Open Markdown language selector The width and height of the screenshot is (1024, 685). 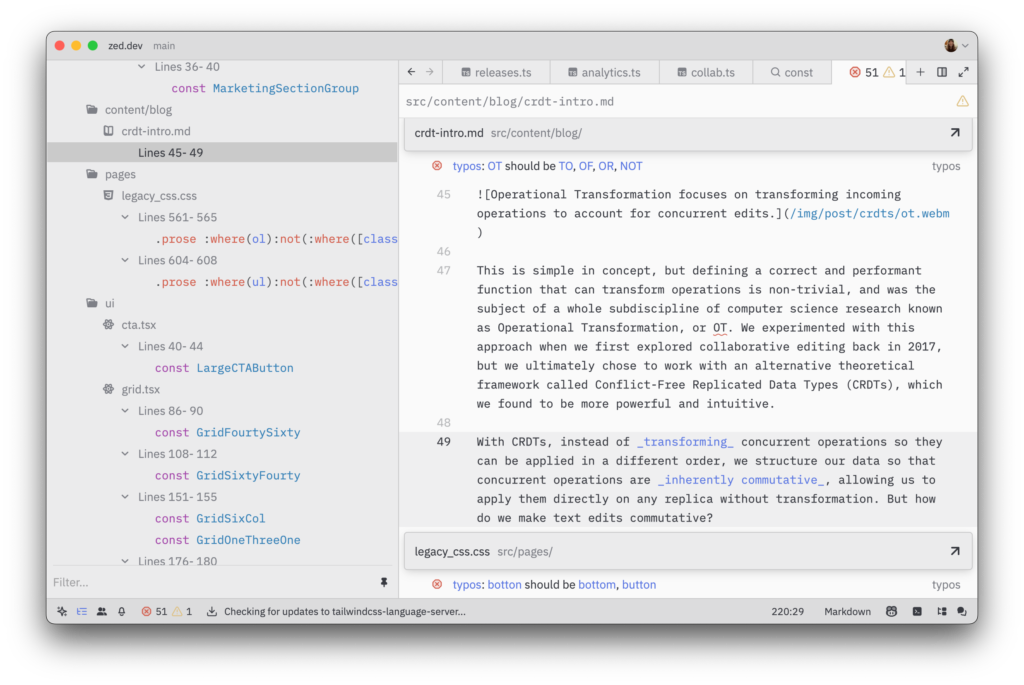coord(847,611)
